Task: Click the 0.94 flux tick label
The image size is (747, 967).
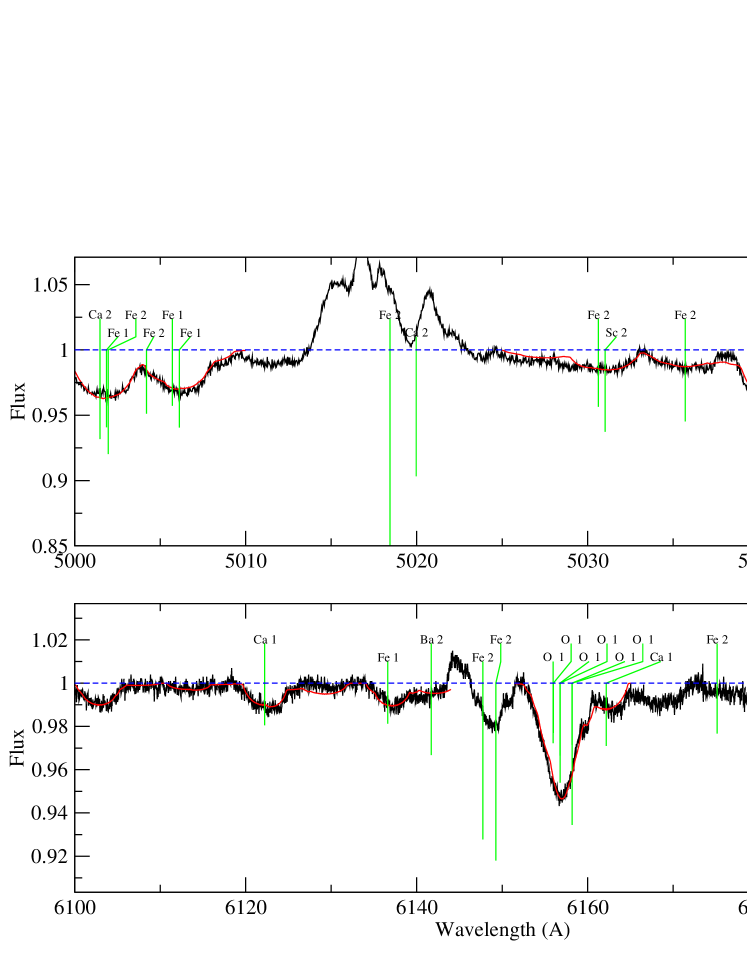Action: point(51,813)
